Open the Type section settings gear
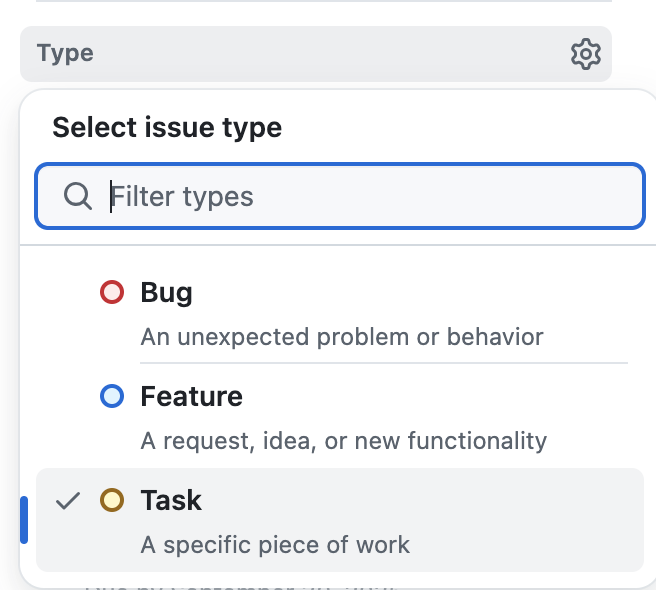The image size is (656, 590). click(585, 54)
